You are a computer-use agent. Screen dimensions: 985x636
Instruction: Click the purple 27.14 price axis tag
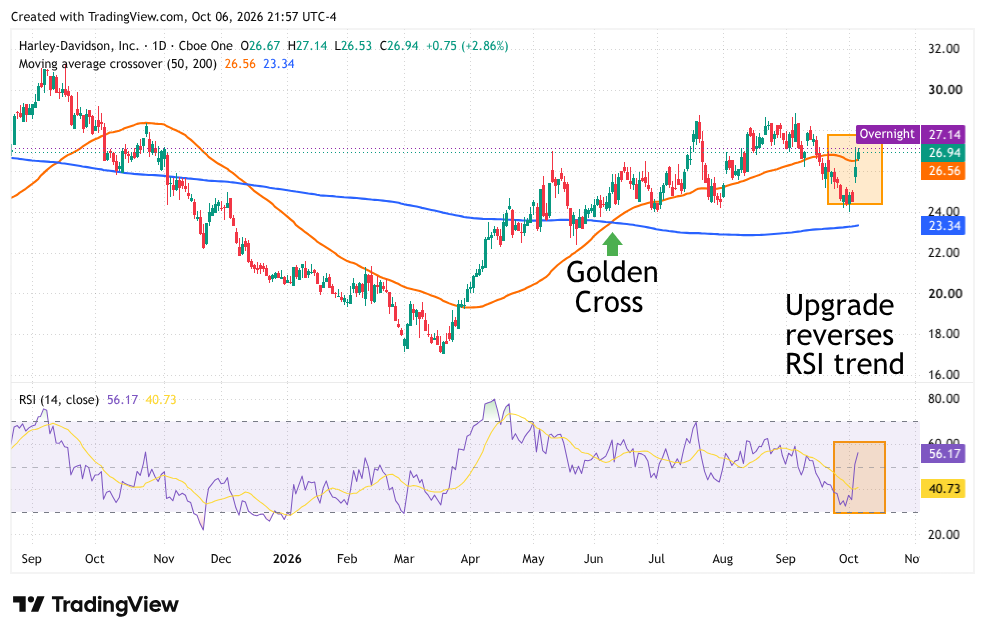click(x=943, y=134)
